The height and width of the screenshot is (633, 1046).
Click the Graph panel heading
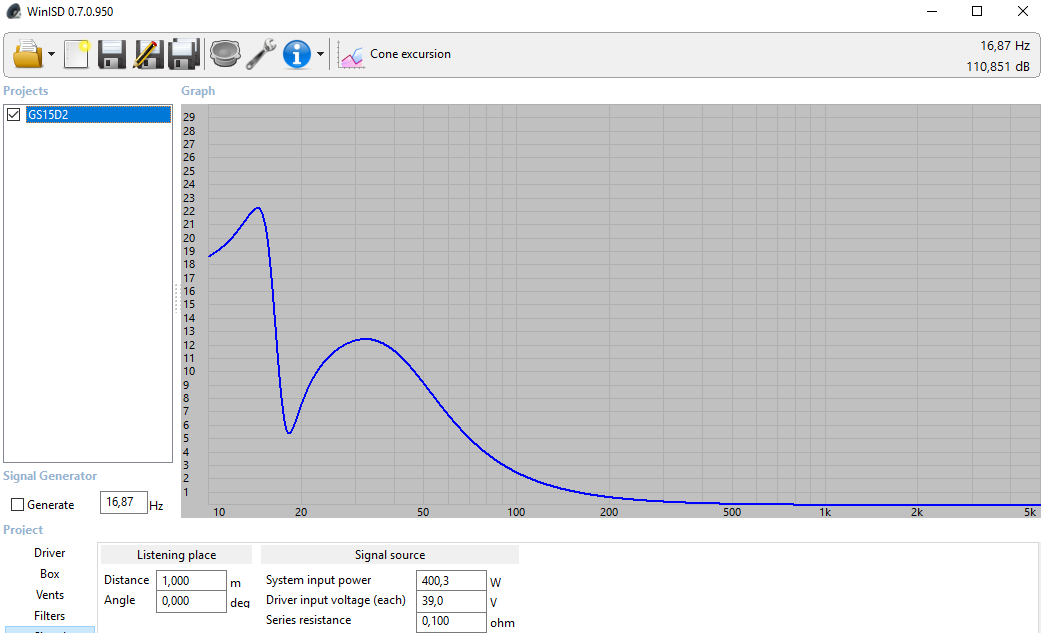click(198, 91)
